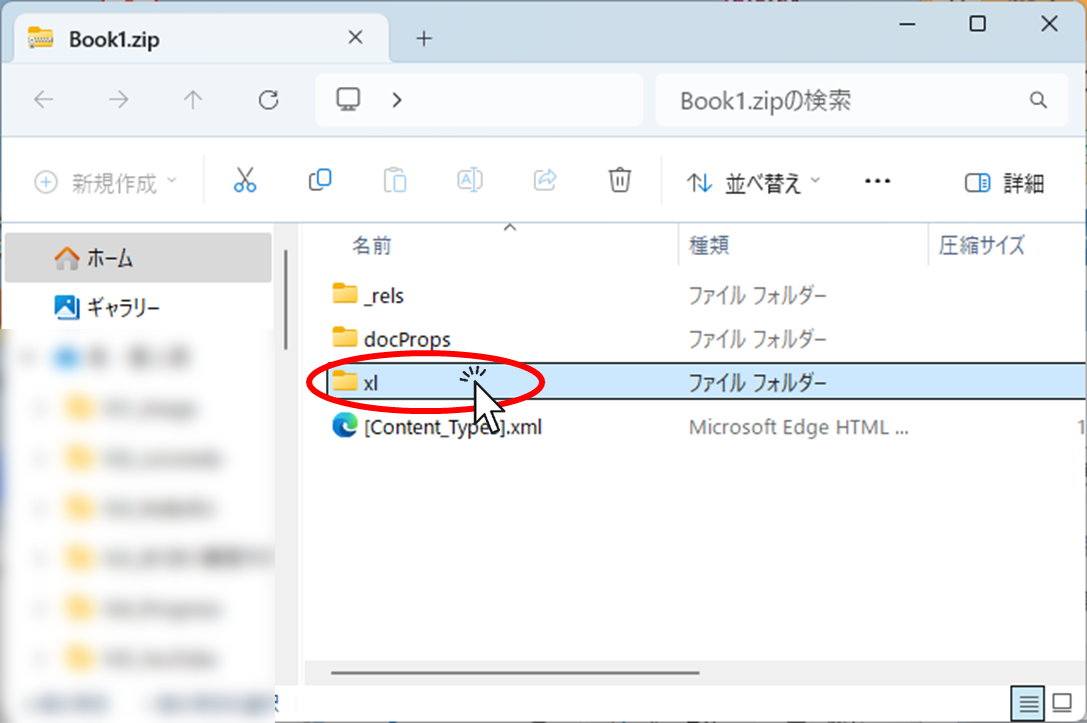The width and height of the screenshot is (1087, 723).
Task: Click the Rename icon
Action: coord(470,180)
